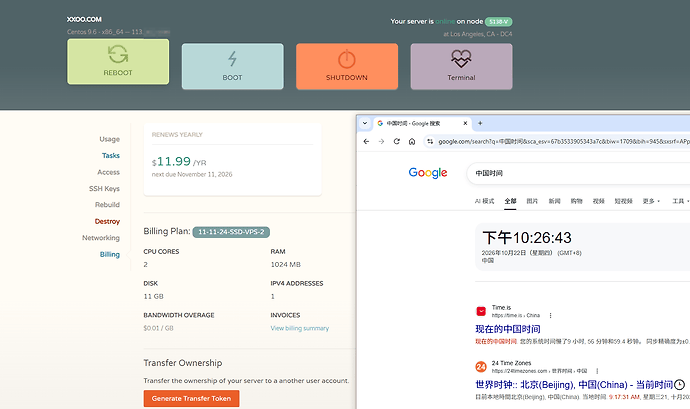Close the Google search browser tab

click(x=465, y=123)
